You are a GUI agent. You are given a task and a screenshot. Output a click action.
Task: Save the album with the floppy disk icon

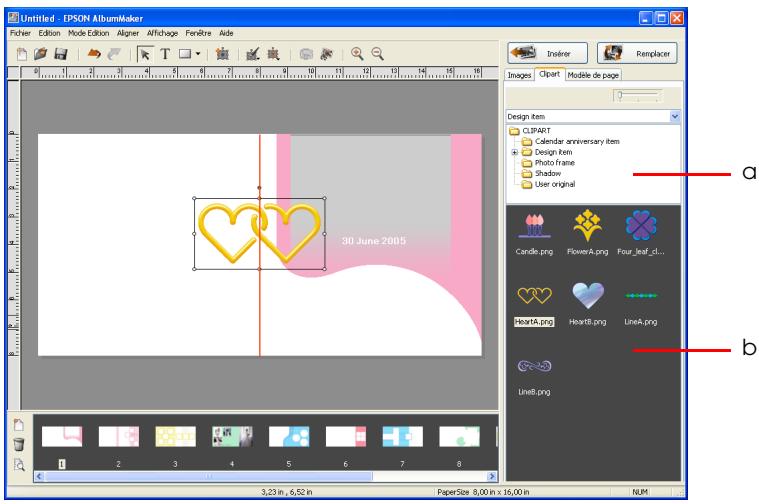(x=61, y=54)
